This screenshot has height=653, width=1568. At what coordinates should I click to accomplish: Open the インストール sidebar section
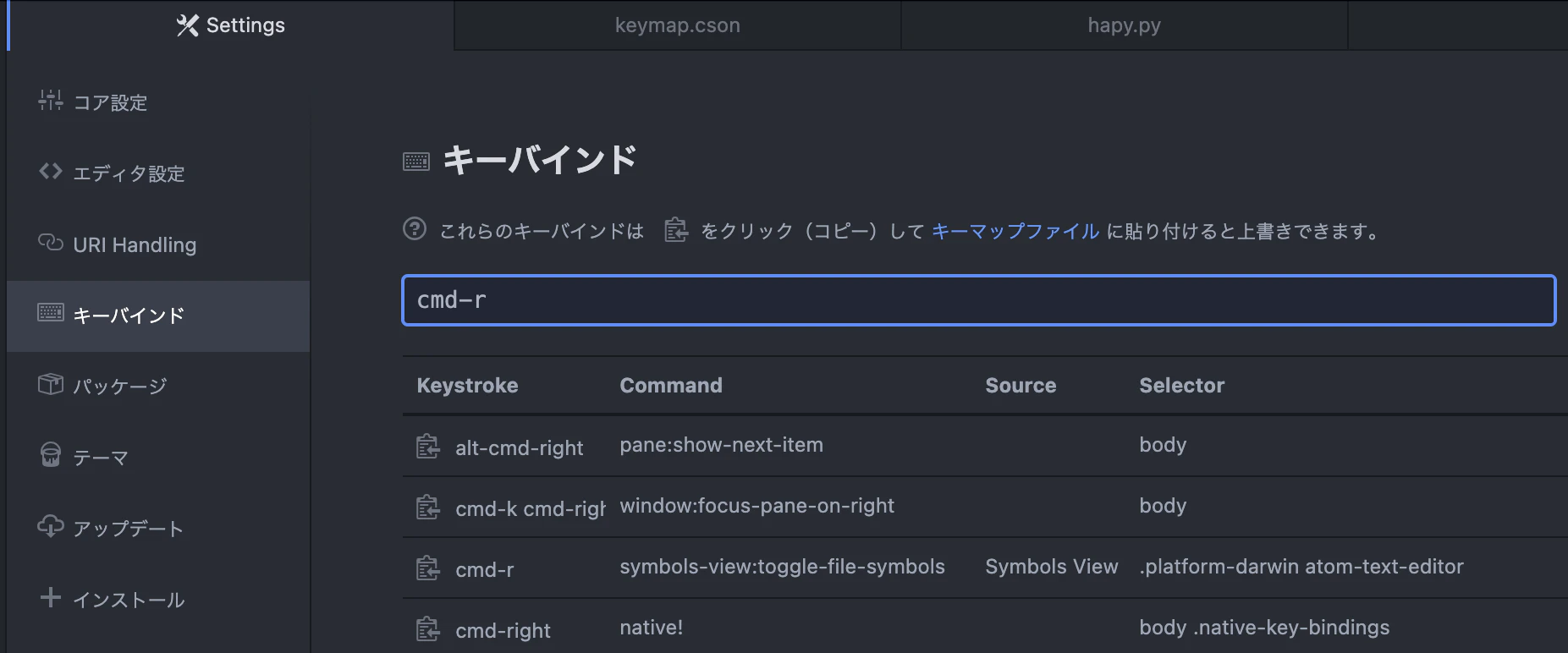158,599
